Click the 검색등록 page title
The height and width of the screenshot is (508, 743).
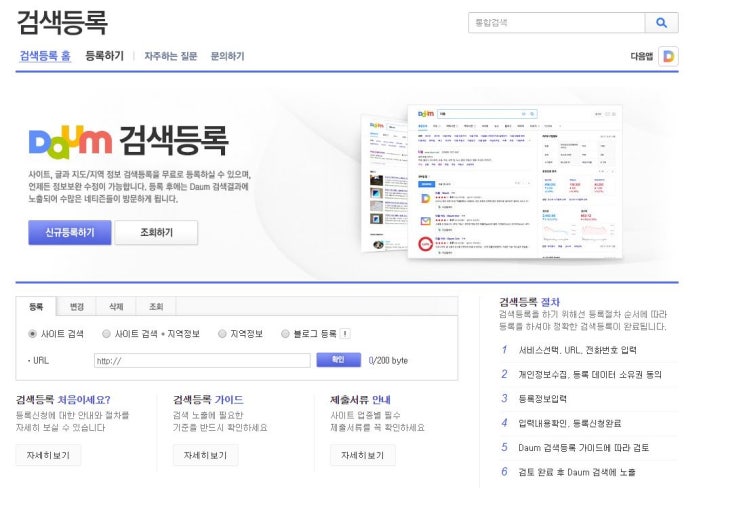(62, 22)
